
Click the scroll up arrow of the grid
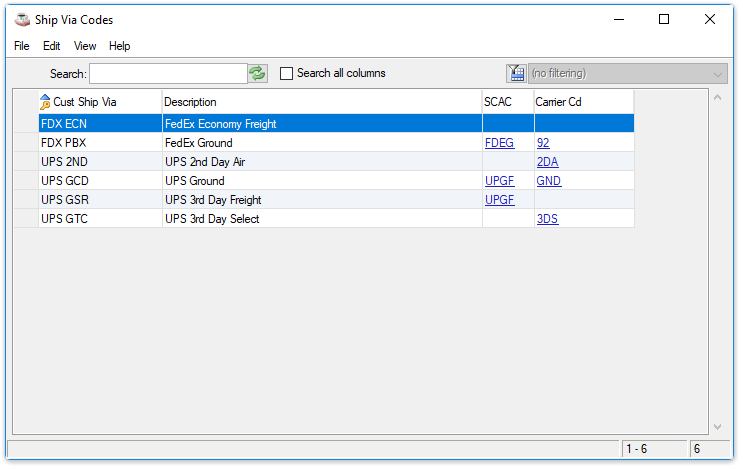click(717, 97)
